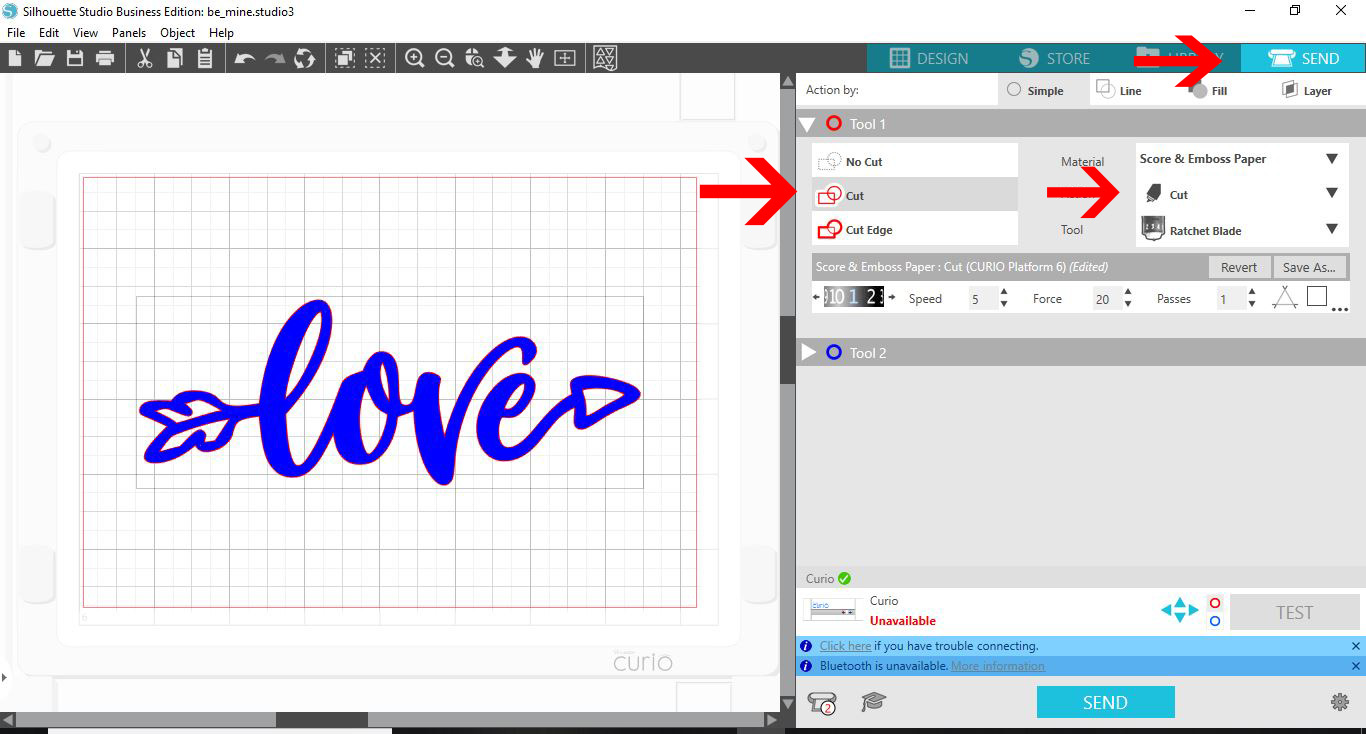
Task: Click the large SEND button at the bottom
Action: (1105, 702)
